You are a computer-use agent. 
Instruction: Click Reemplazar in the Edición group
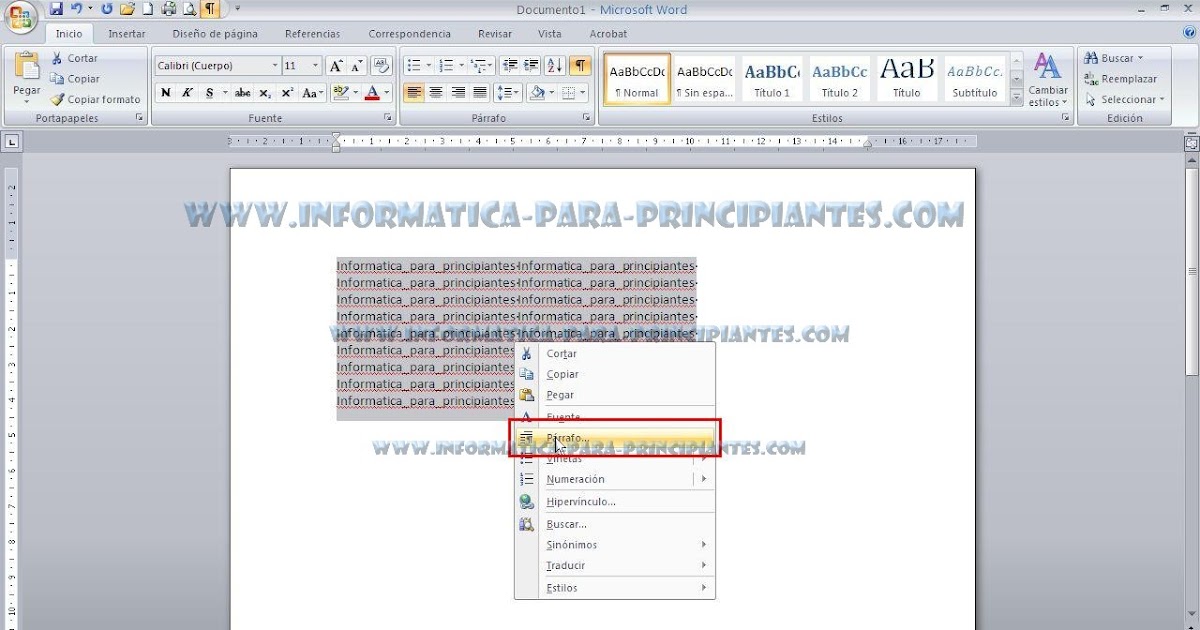pyautogui.click(x=1119, y=78)
